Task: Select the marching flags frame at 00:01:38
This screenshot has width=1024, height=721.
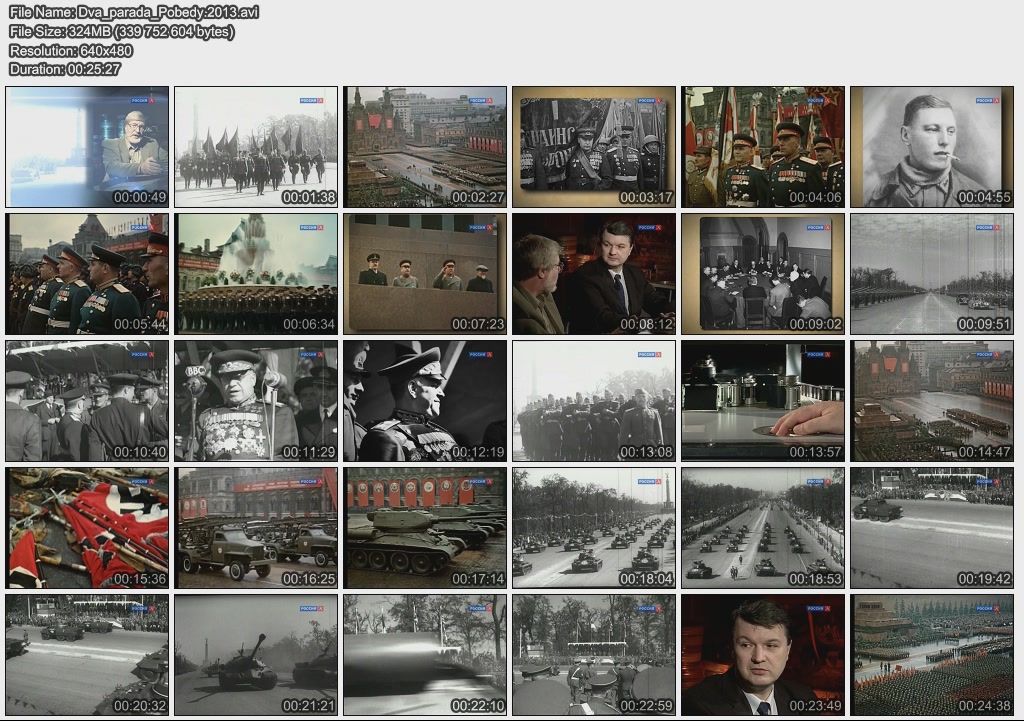Action: 256,146
